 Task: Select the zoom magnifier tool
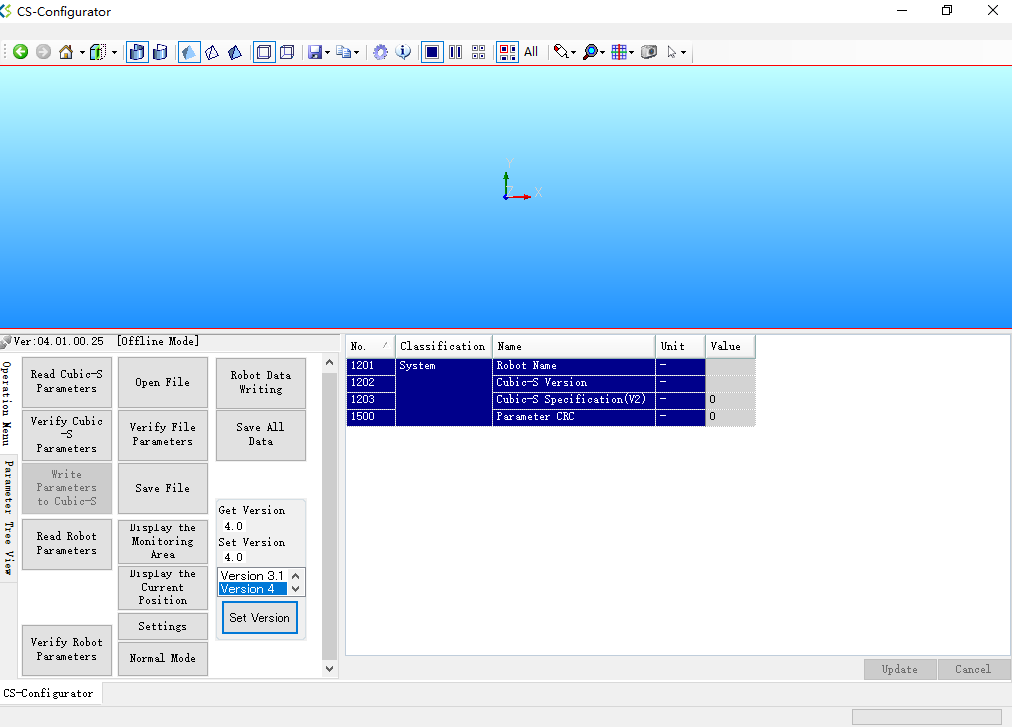tap(592, 51)
